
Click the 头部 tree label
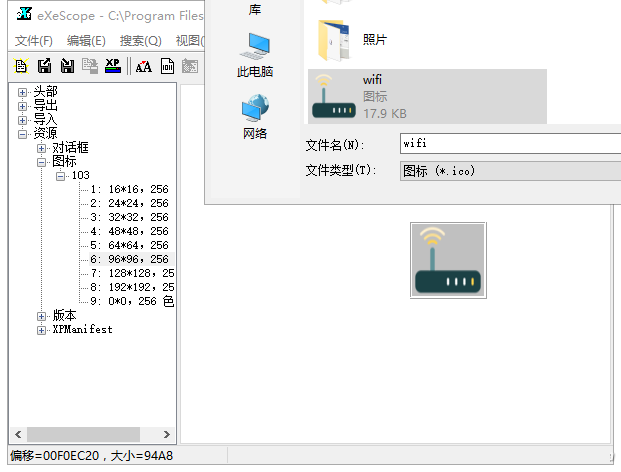(45, 91)
